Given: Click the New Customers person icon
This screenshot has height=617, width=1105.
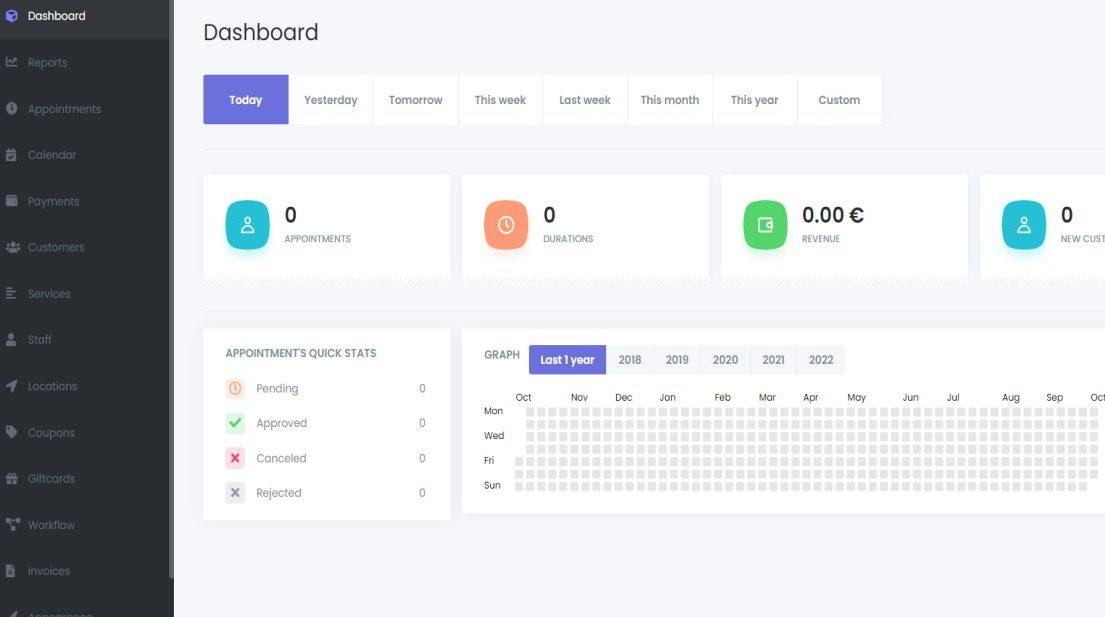Looking at the screenshot, I should 1024,225.
